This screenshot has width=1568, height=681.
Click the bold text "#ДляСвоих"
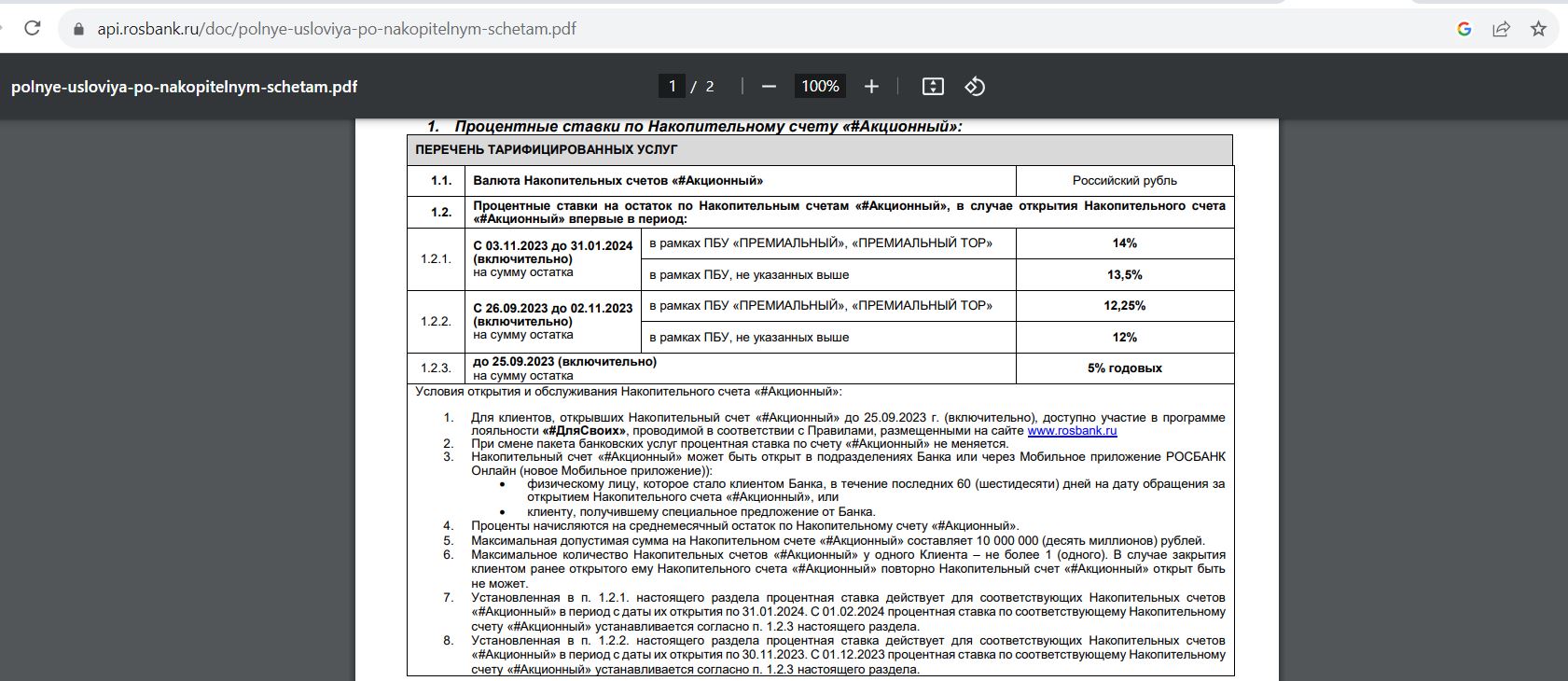[584, 431]
